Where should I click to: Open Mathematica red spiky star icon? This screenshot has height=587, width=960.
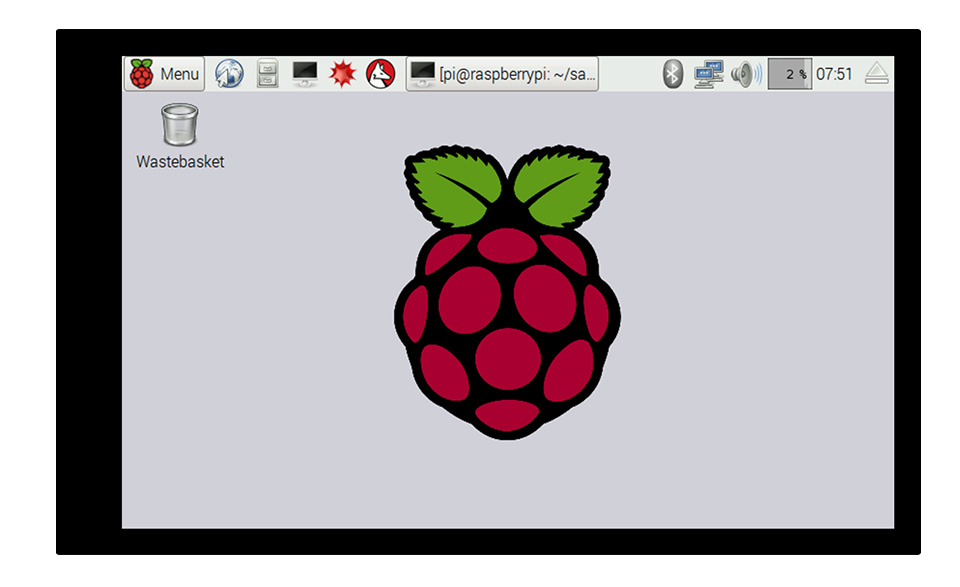tap(342, 74)
